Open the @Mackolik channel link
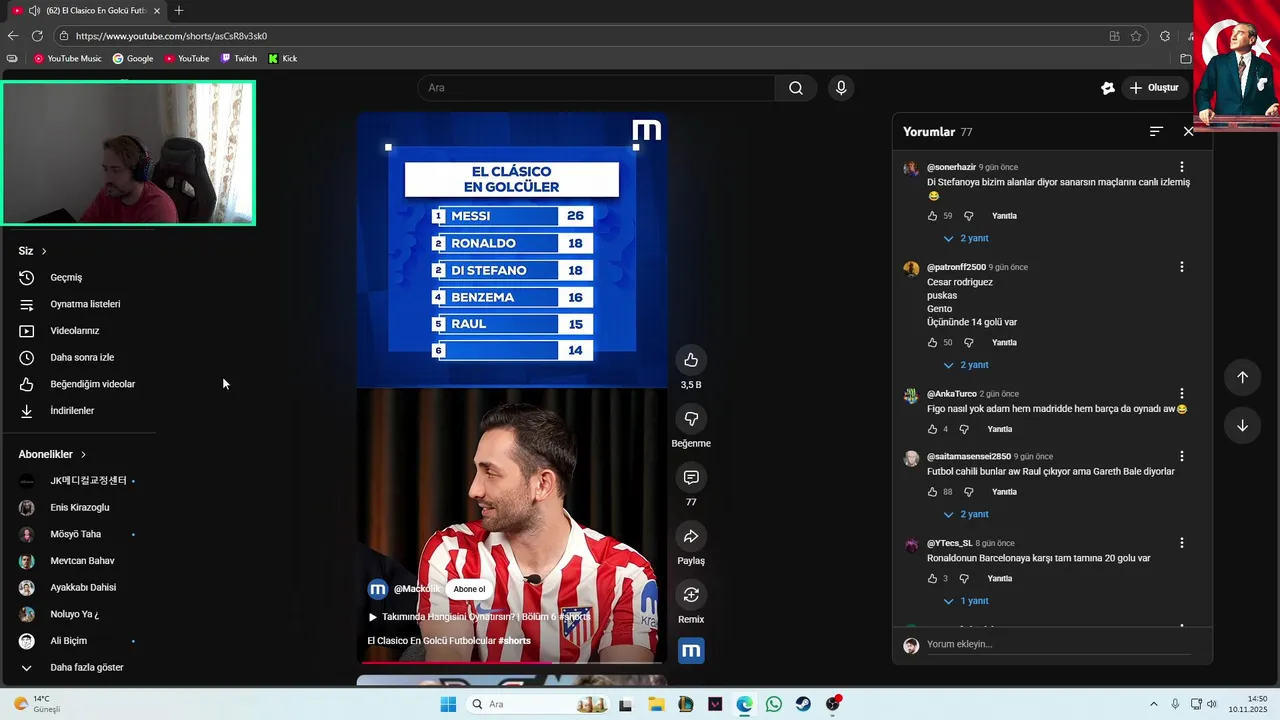1280x720 pixels. coord(416,589)
